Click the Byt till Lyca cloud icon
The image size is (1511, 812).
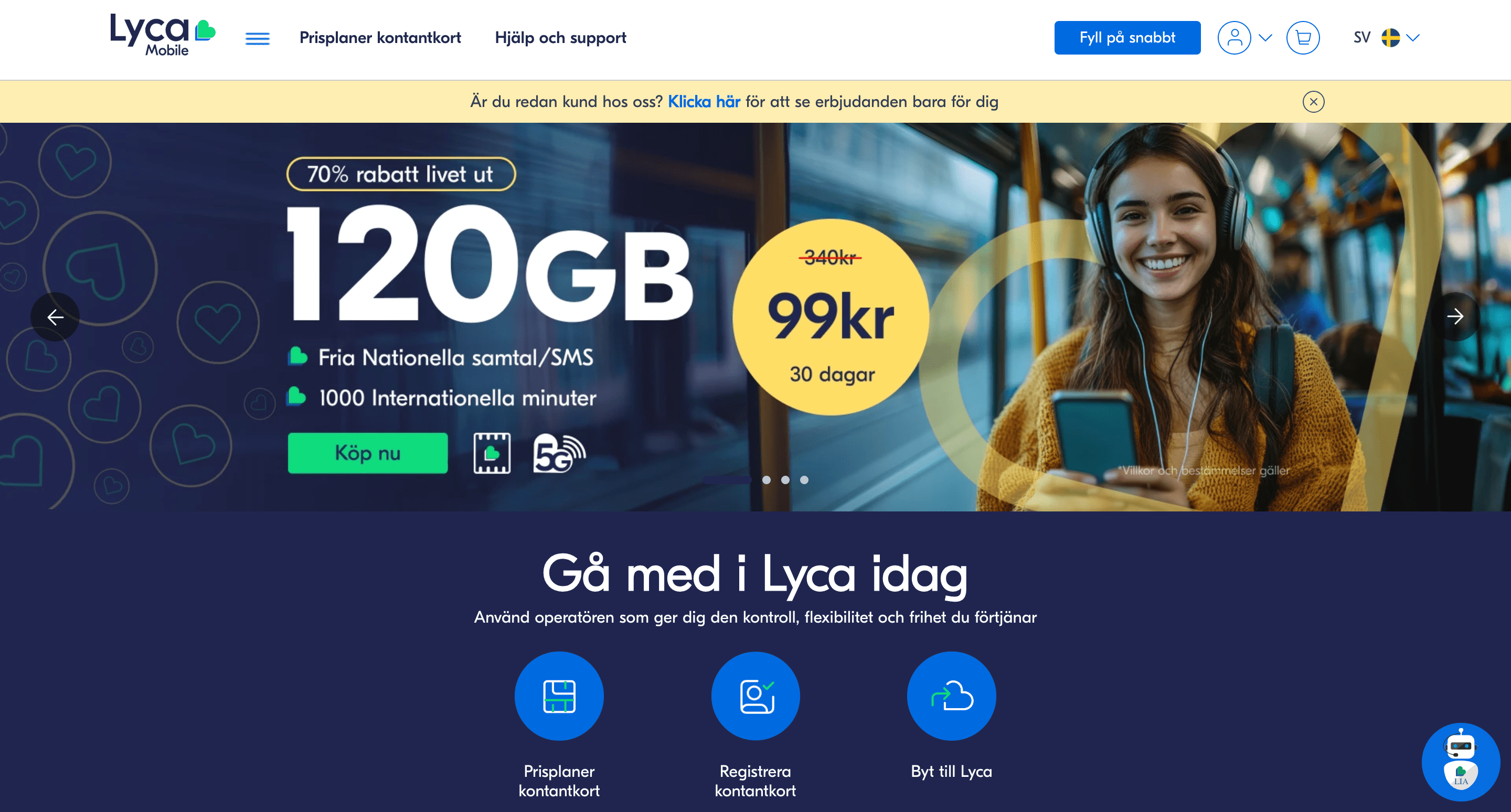click(x=951, y=696)
